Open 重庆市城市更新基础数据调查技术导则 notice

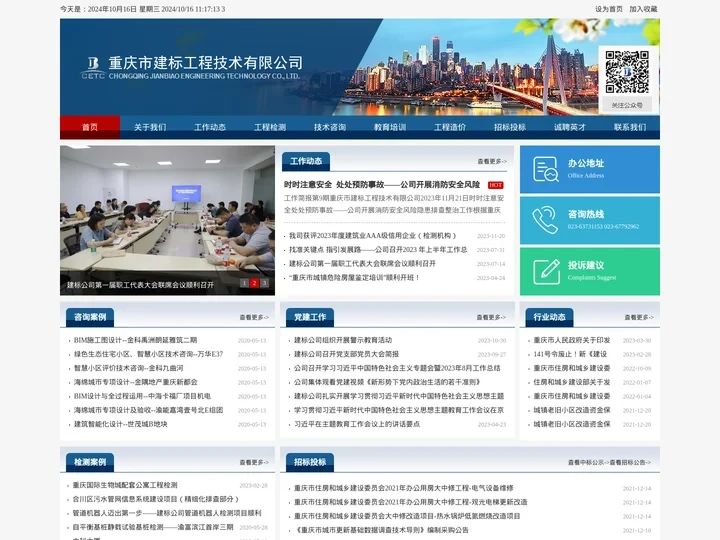381,530
